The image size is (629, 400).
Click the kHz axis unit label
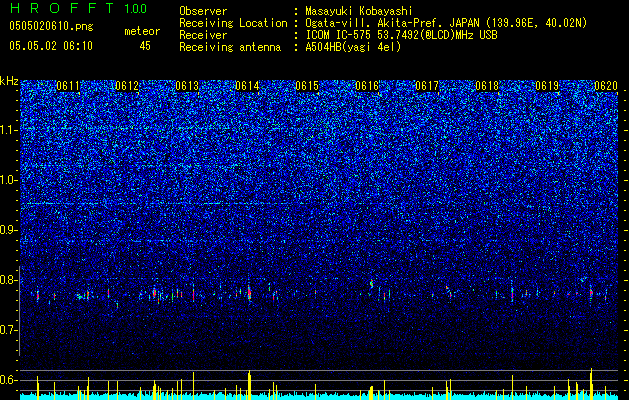tap(9, 81)
